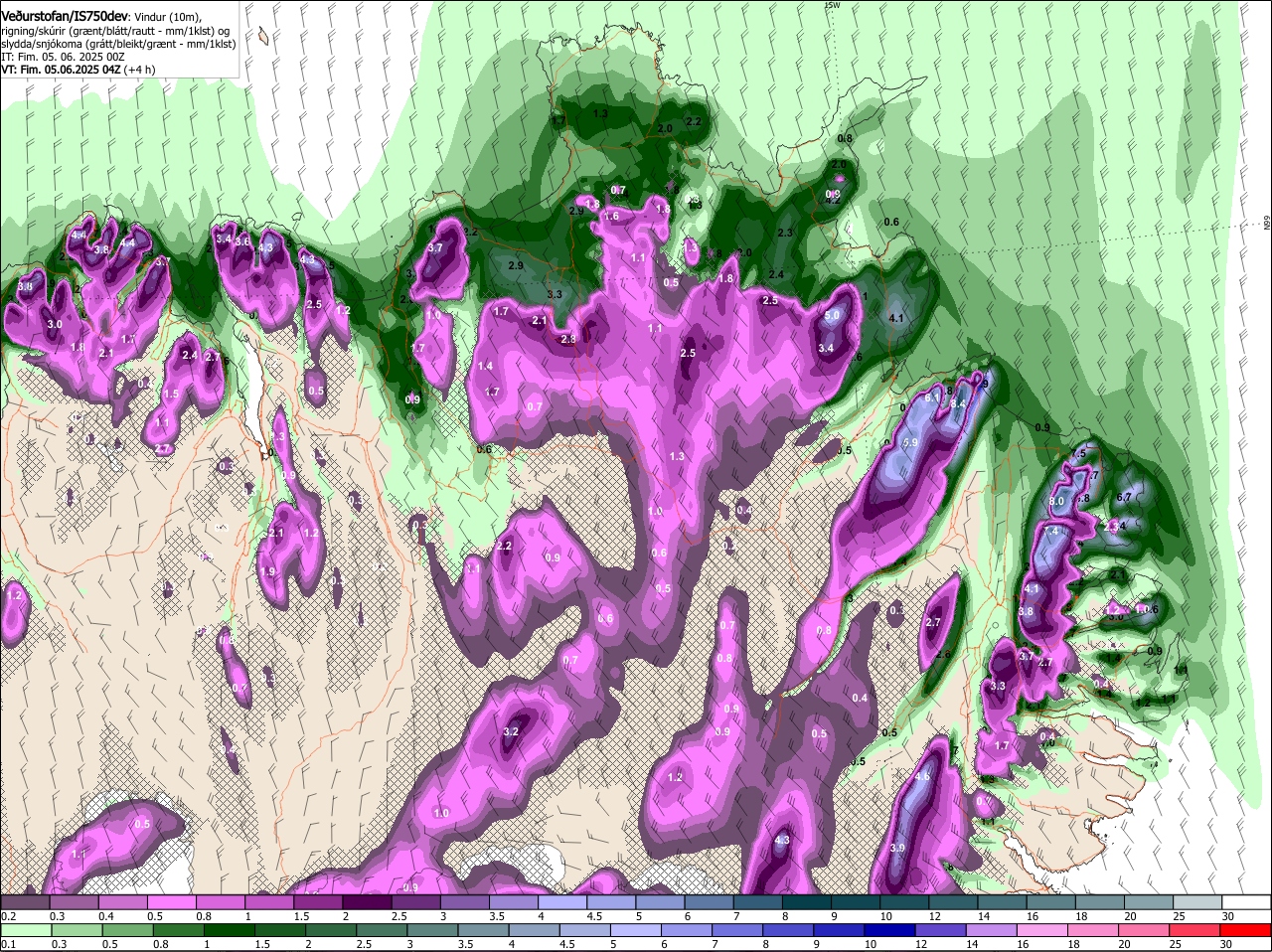Click the red swatch ending the lower rain scale
The width and height of the screenshot is (1272, 952).
[1247, 930]
